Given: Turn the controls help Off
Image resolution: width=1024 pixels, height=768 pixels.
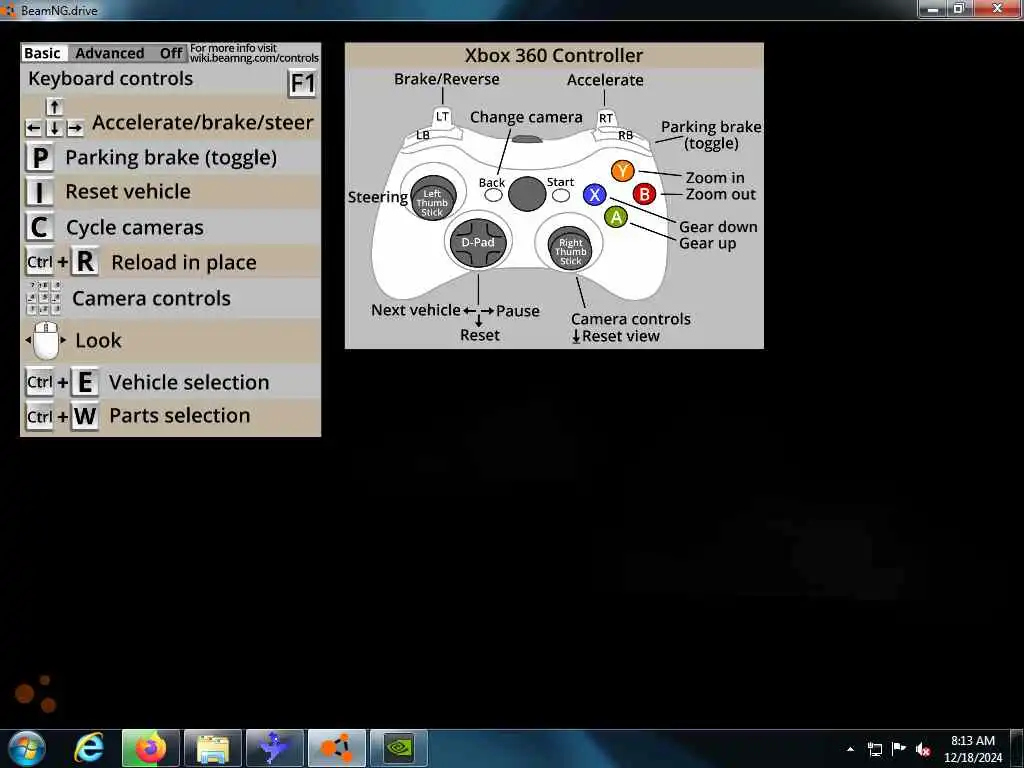Looking at the screenshot, I should point(171,54).
